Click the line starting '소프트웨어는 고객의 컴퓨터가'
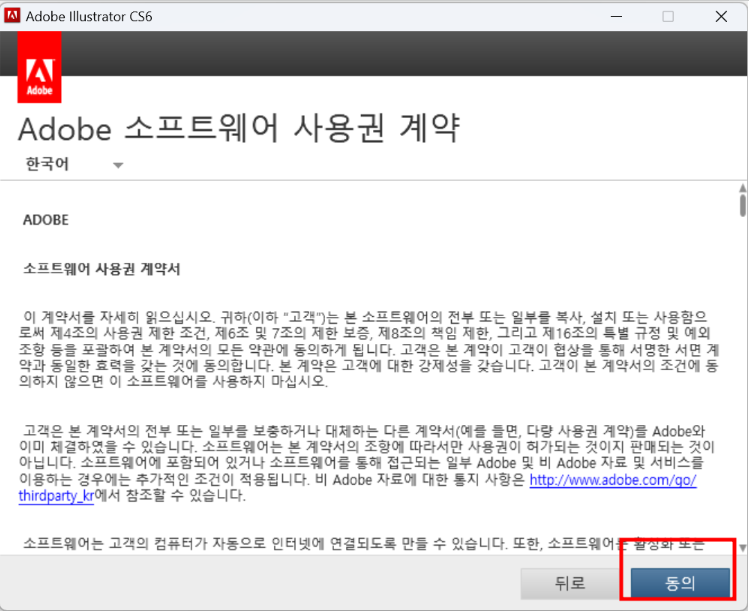Image resolution: width=749 pixels, height=614 pixels. [x=363, y=543]
